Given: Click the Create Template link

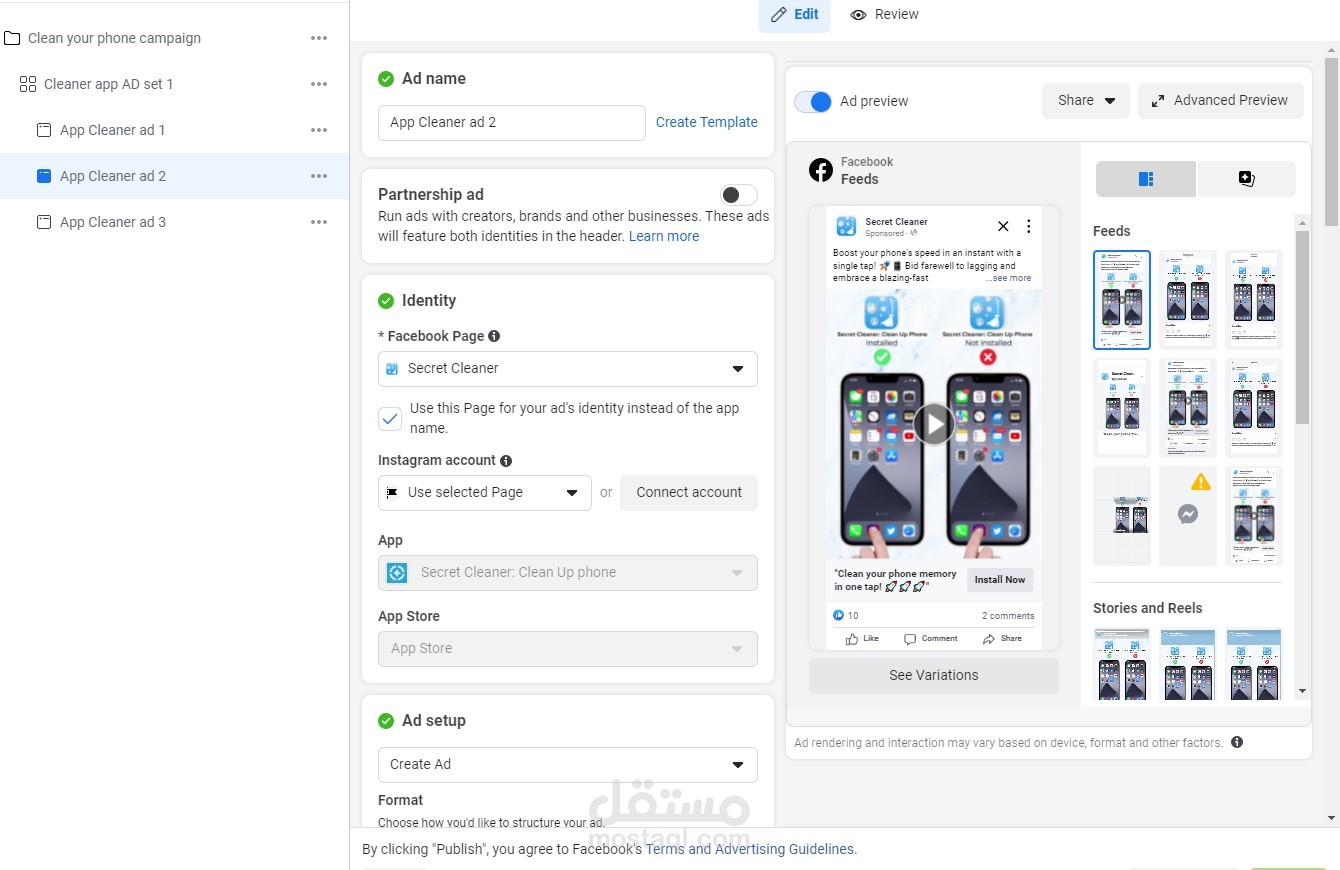Looking at the screenshot, I should pyautogui.click(x=706, y=122).
